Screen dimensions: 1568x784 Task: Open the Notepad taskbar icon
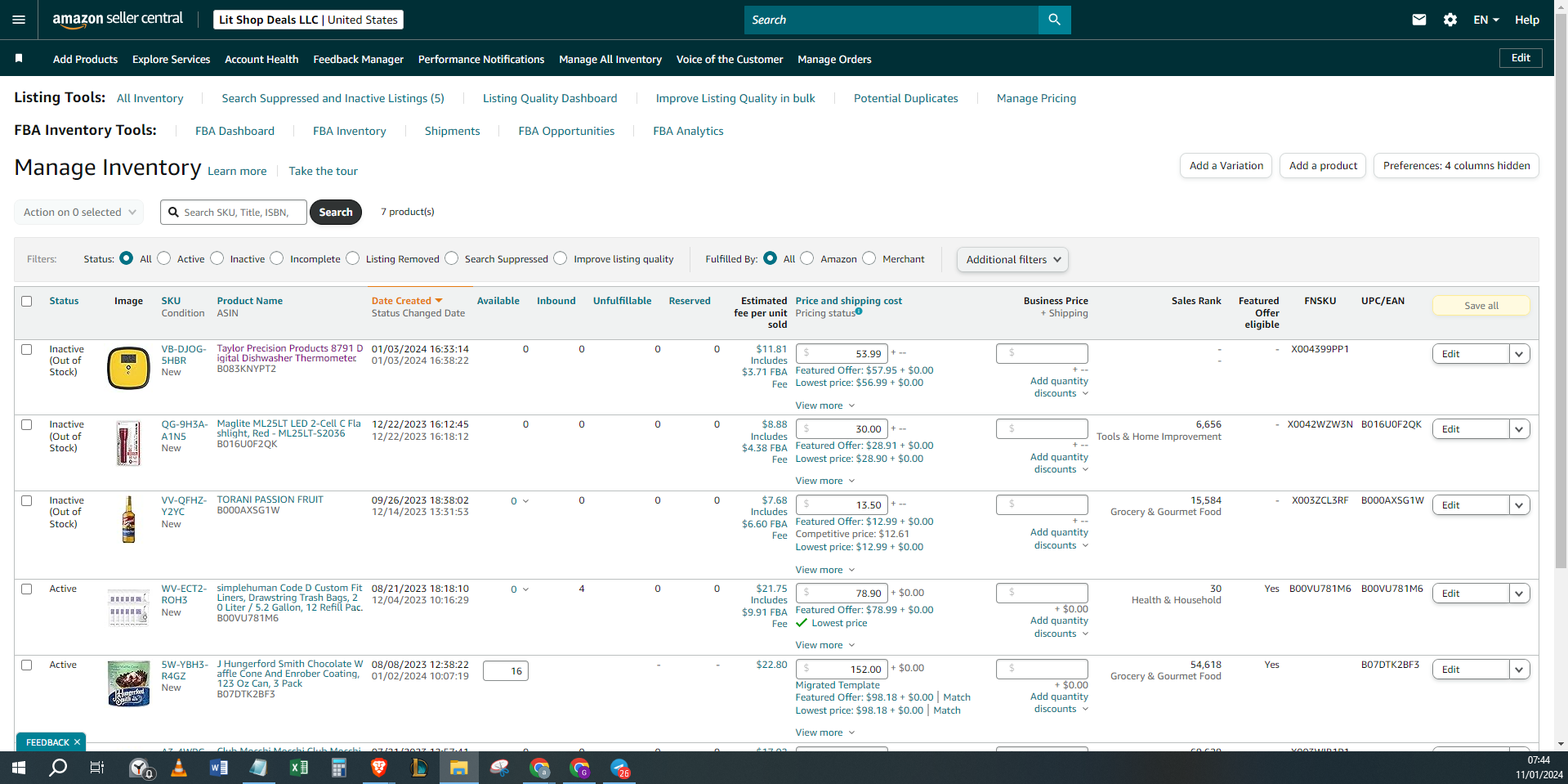258,768
